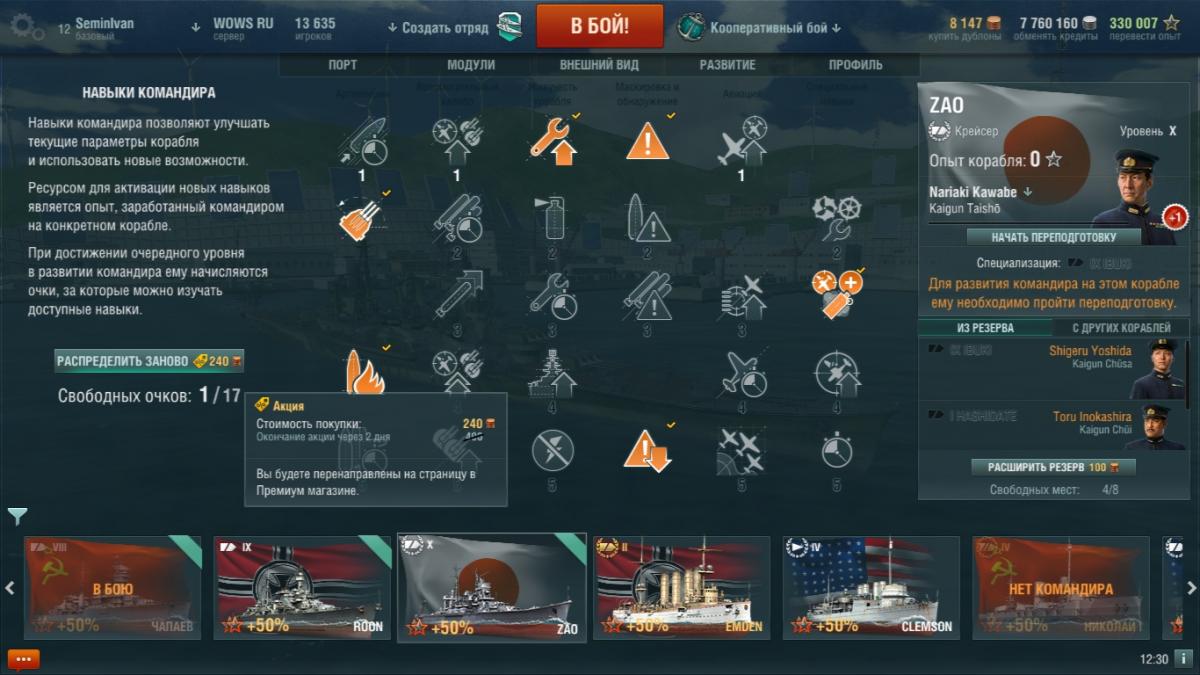
Task: Start battle with В БОЙ! button
Action: point(600,26)
